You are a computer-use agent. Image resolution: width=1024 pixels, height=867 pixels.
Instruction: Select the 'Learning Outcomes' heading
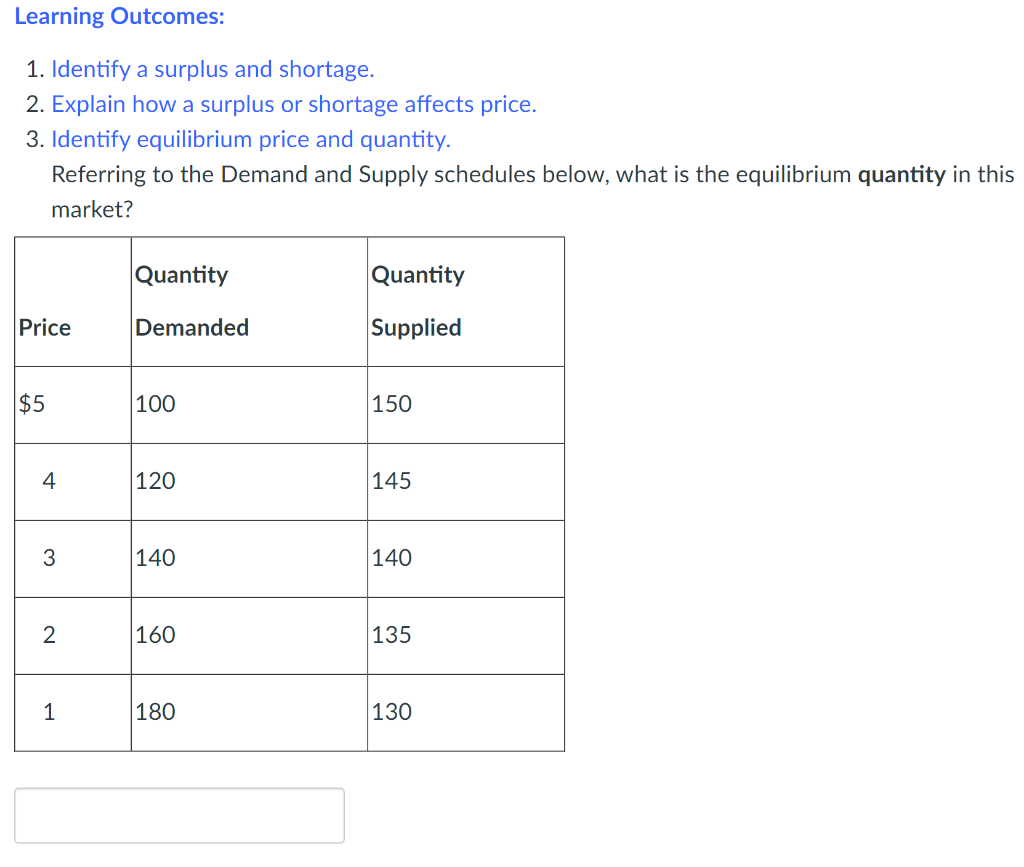point(120,16)
